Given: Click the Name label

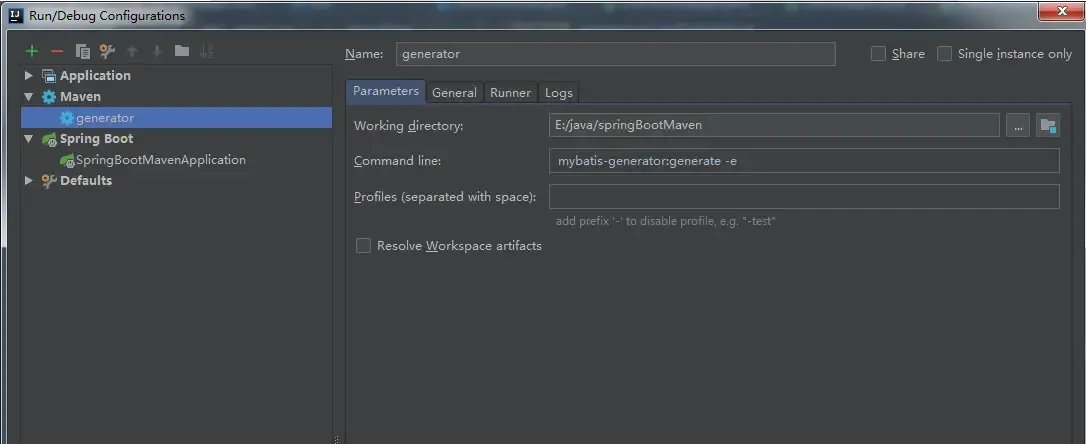Looking at the screenshot, I should coord(364,54).
